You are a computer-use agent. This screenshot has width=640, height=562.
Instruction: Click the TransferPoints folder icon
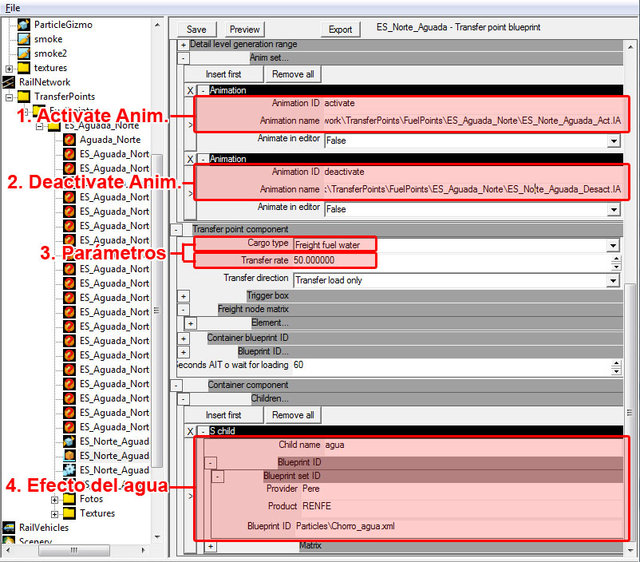click(x=22, y=97)
